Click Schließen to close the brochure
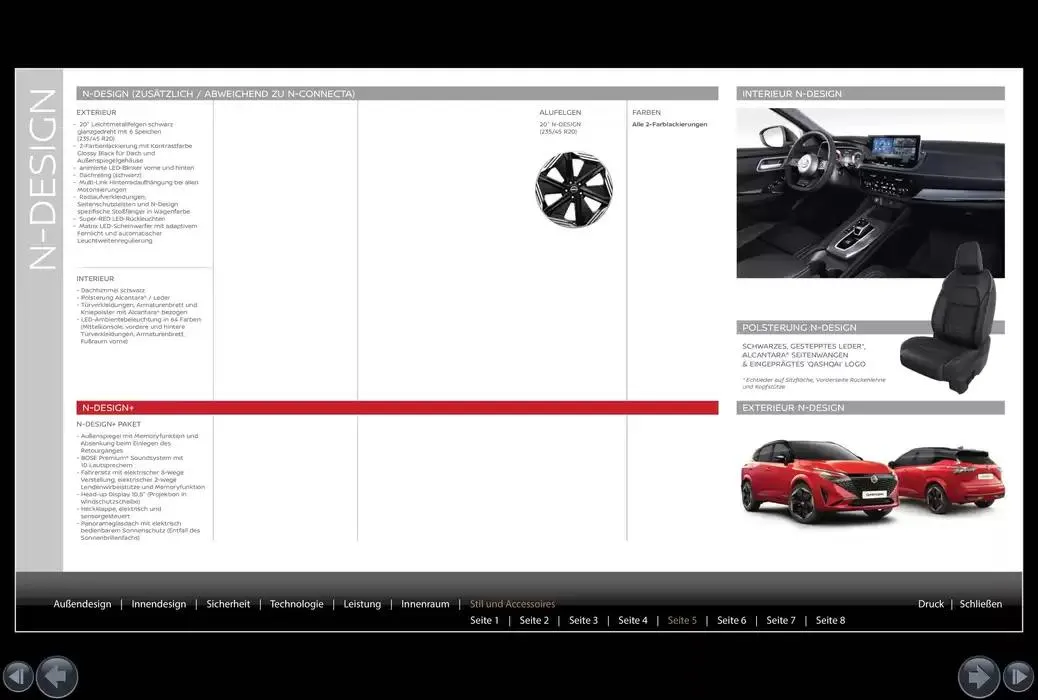This screenshot has width=1038, height=700. coord(980,604)
